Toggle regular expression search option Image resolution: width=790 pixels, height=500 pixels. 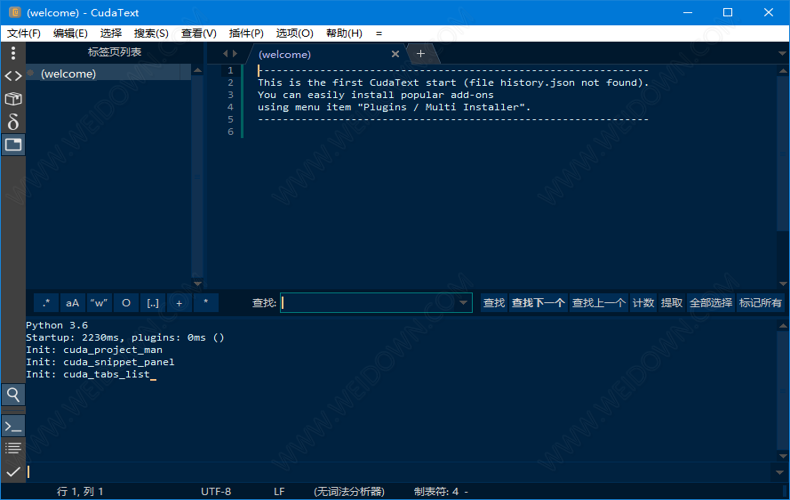46,303
